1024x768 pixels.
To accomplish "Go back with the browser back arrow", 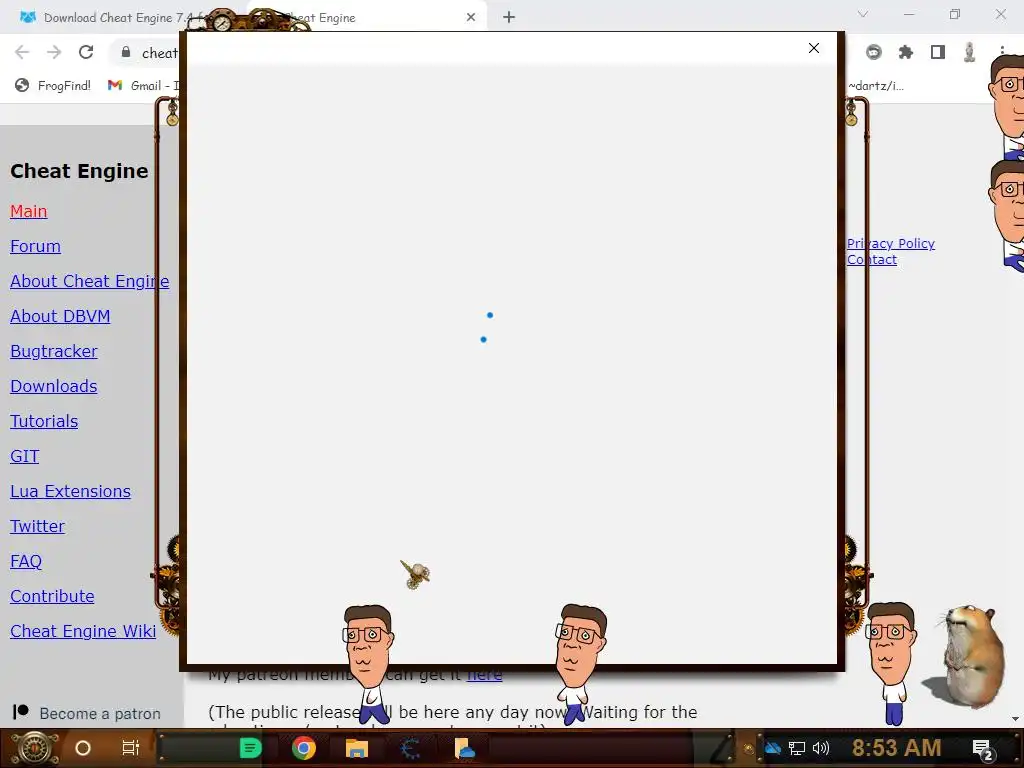I will pos(22,52).
